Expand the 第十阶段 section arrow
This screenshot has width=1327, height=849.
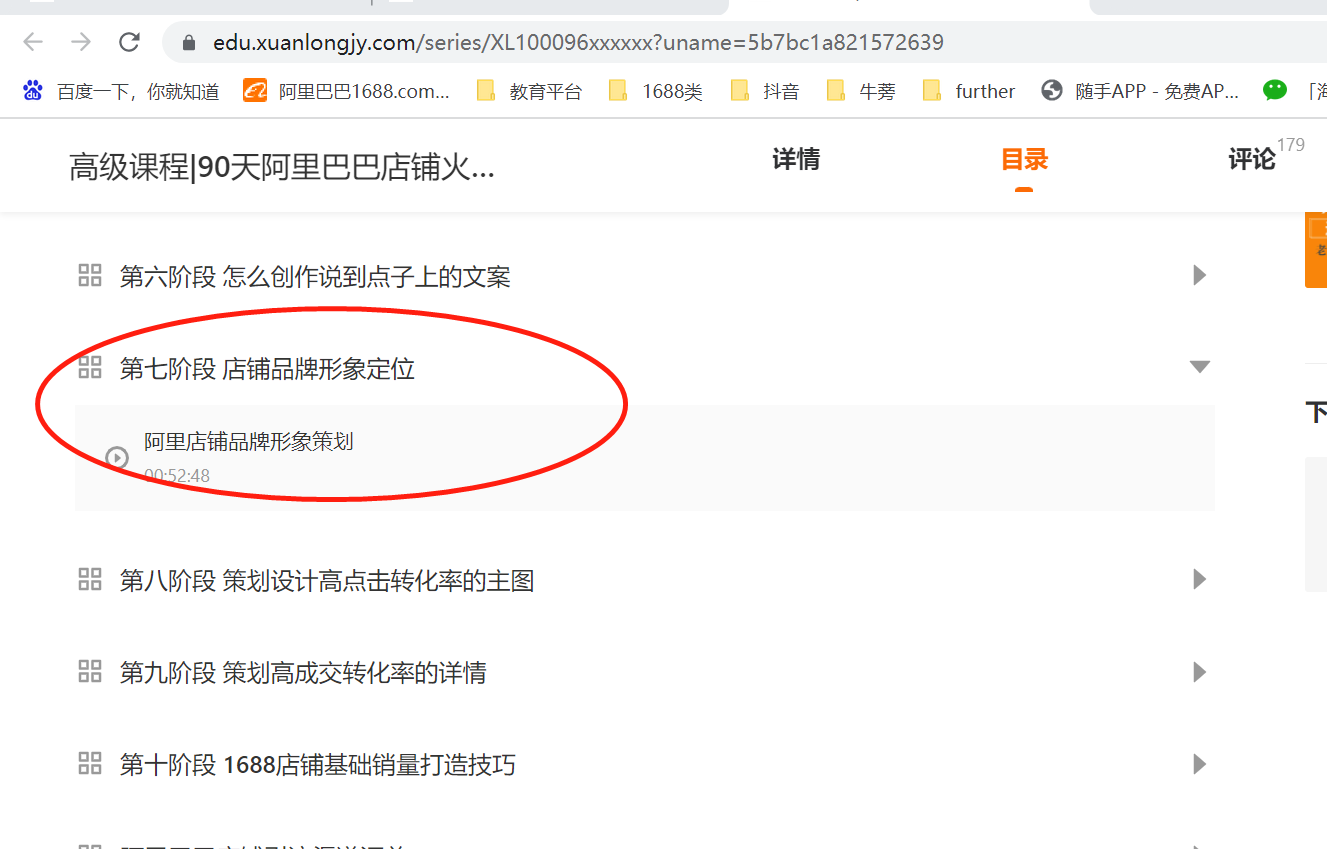(x=1199, y=765)
